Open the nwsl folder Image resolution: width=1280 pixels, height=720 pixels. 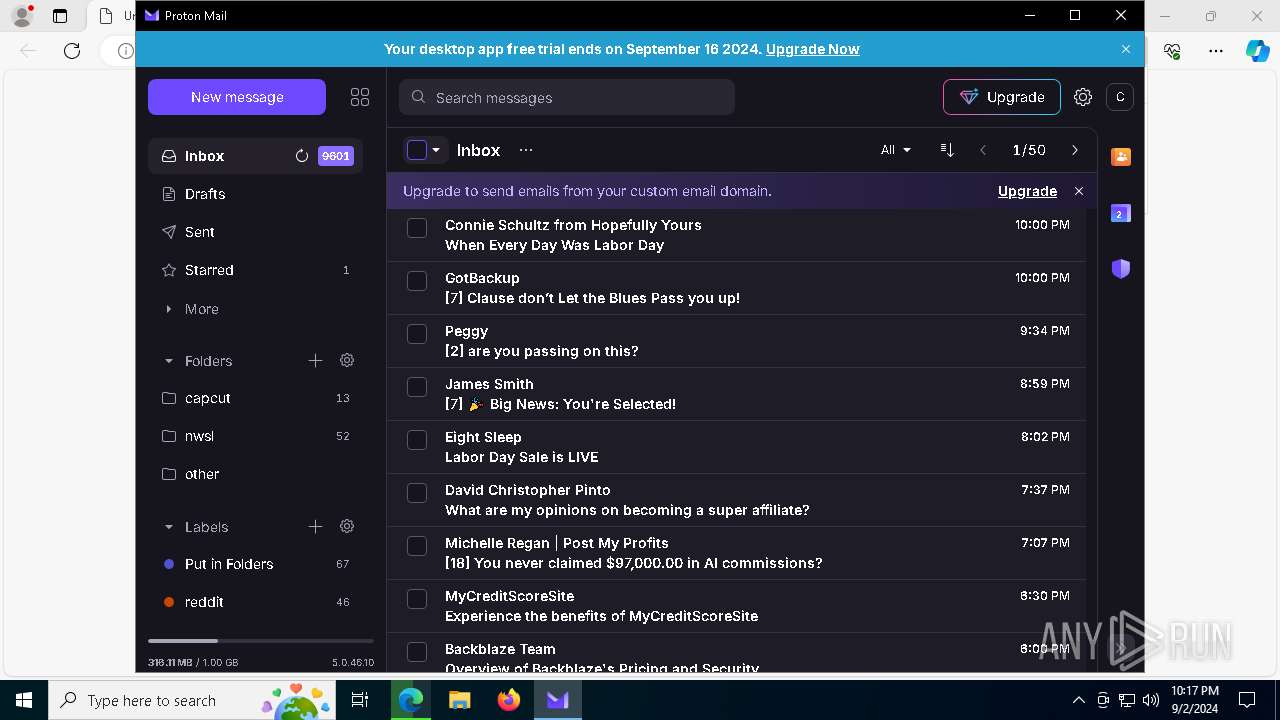click(x=255, y=436)
